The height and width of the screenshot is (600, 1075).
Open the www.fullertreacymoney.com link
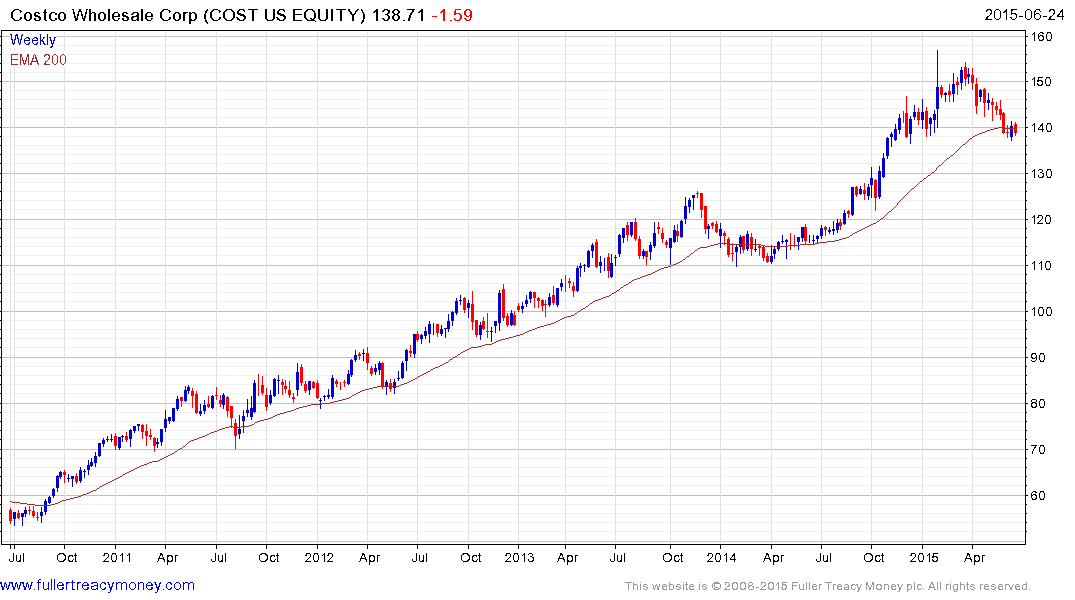(98, 585)
